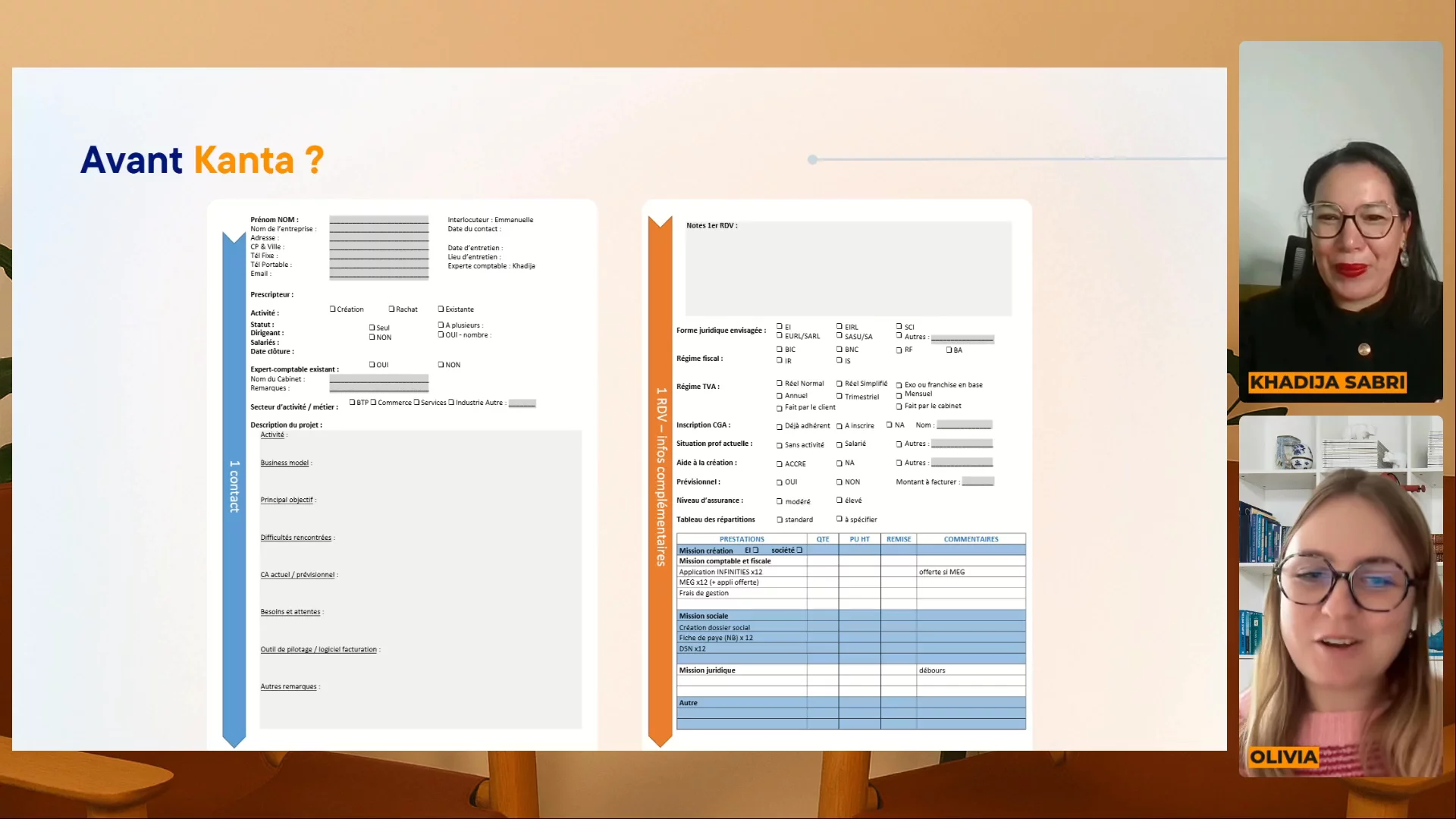
Task: Click the orange "1 RDV" arrow banner
Action: 661,478
